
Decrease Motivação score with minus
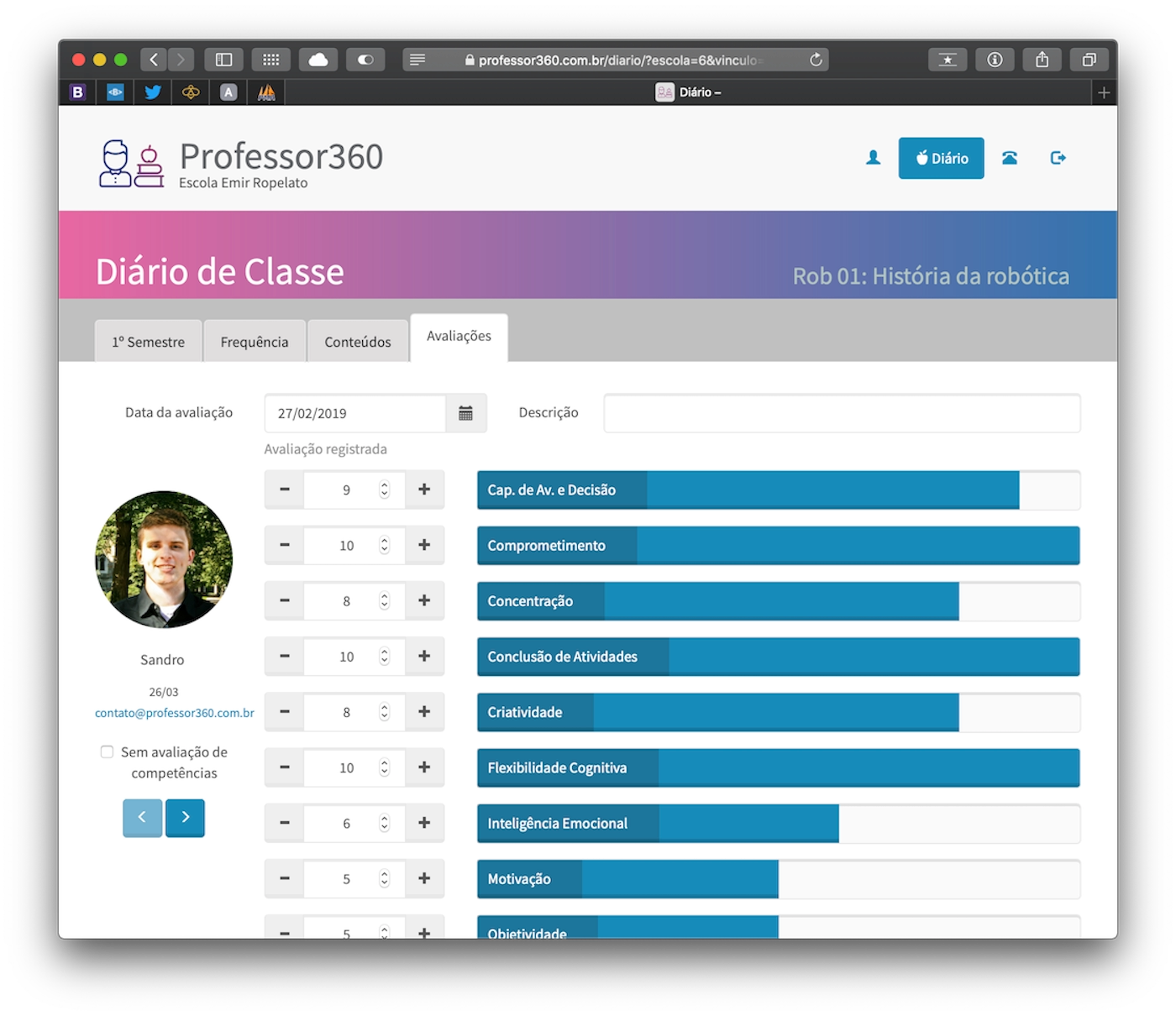(x=285, y=878)
